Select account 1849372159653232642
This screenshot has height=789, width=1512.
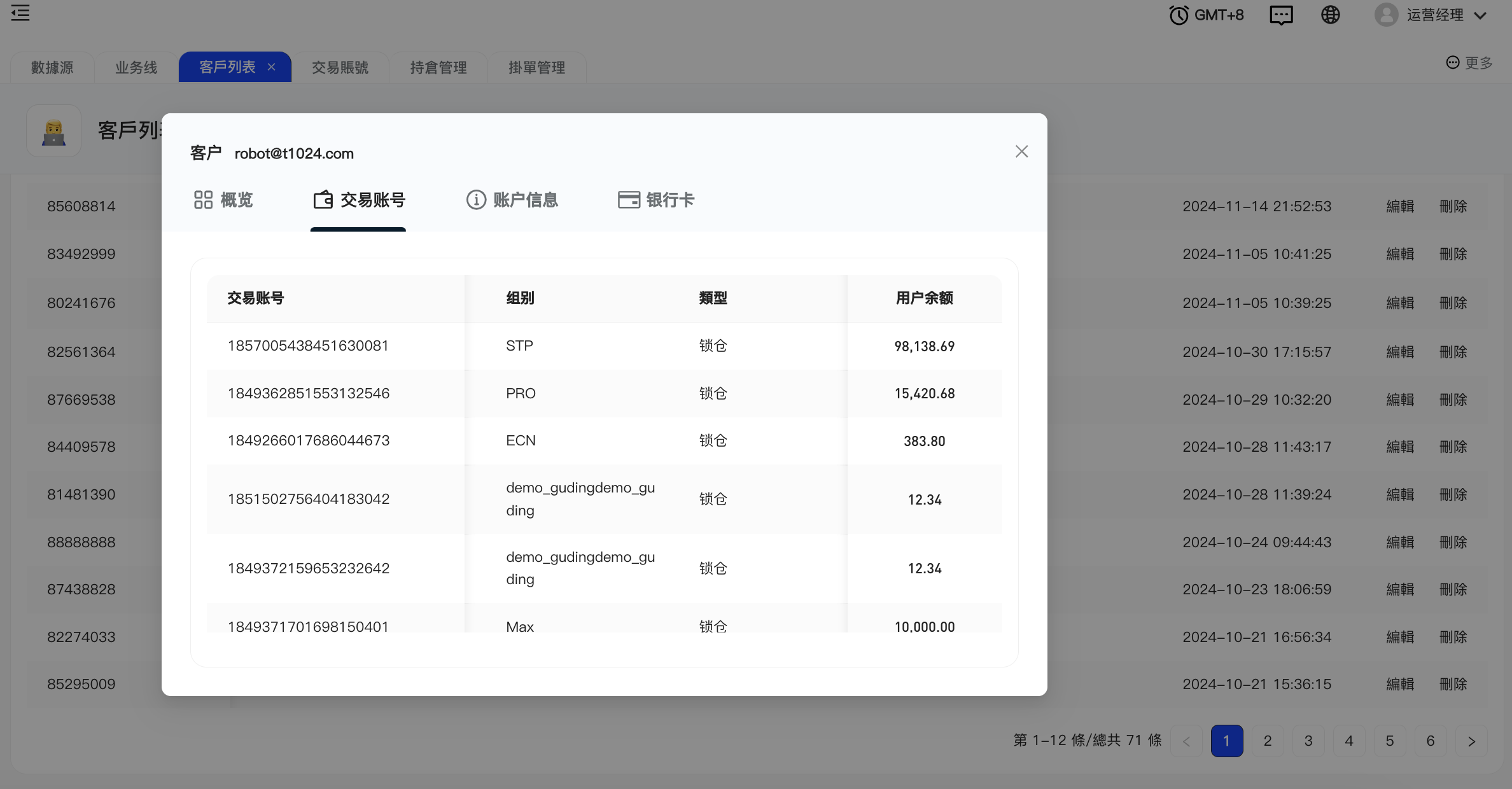(x=309, y=568)
